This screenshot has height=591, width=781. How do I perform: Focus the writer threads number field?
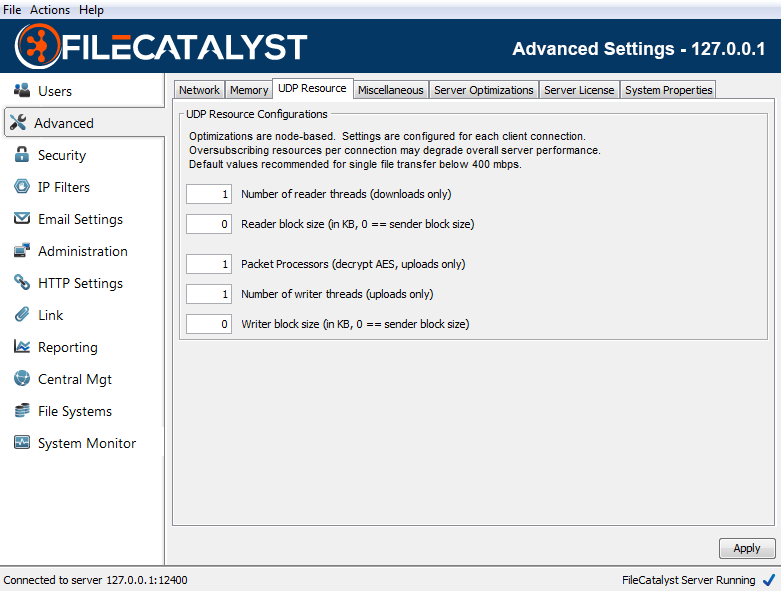[209, 294]
